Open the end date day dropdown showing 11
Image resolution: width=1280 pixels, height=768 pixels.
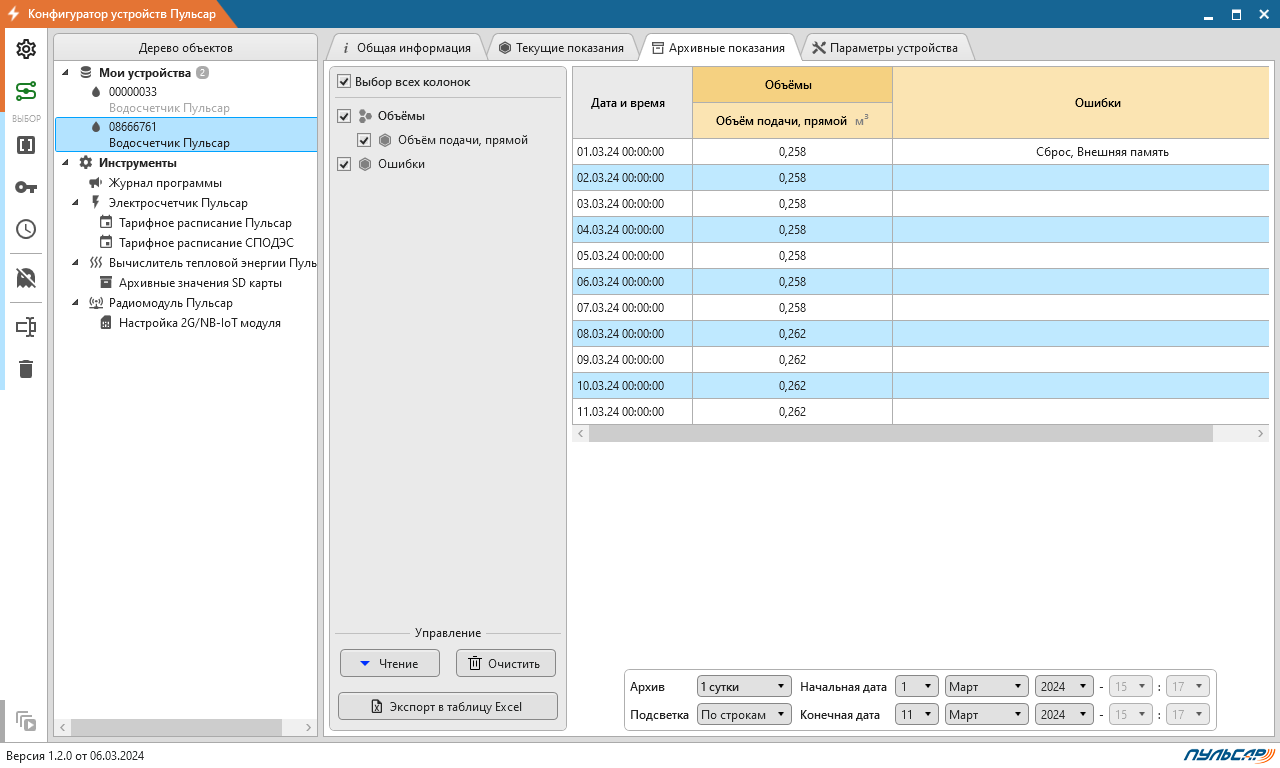point(917,715)
